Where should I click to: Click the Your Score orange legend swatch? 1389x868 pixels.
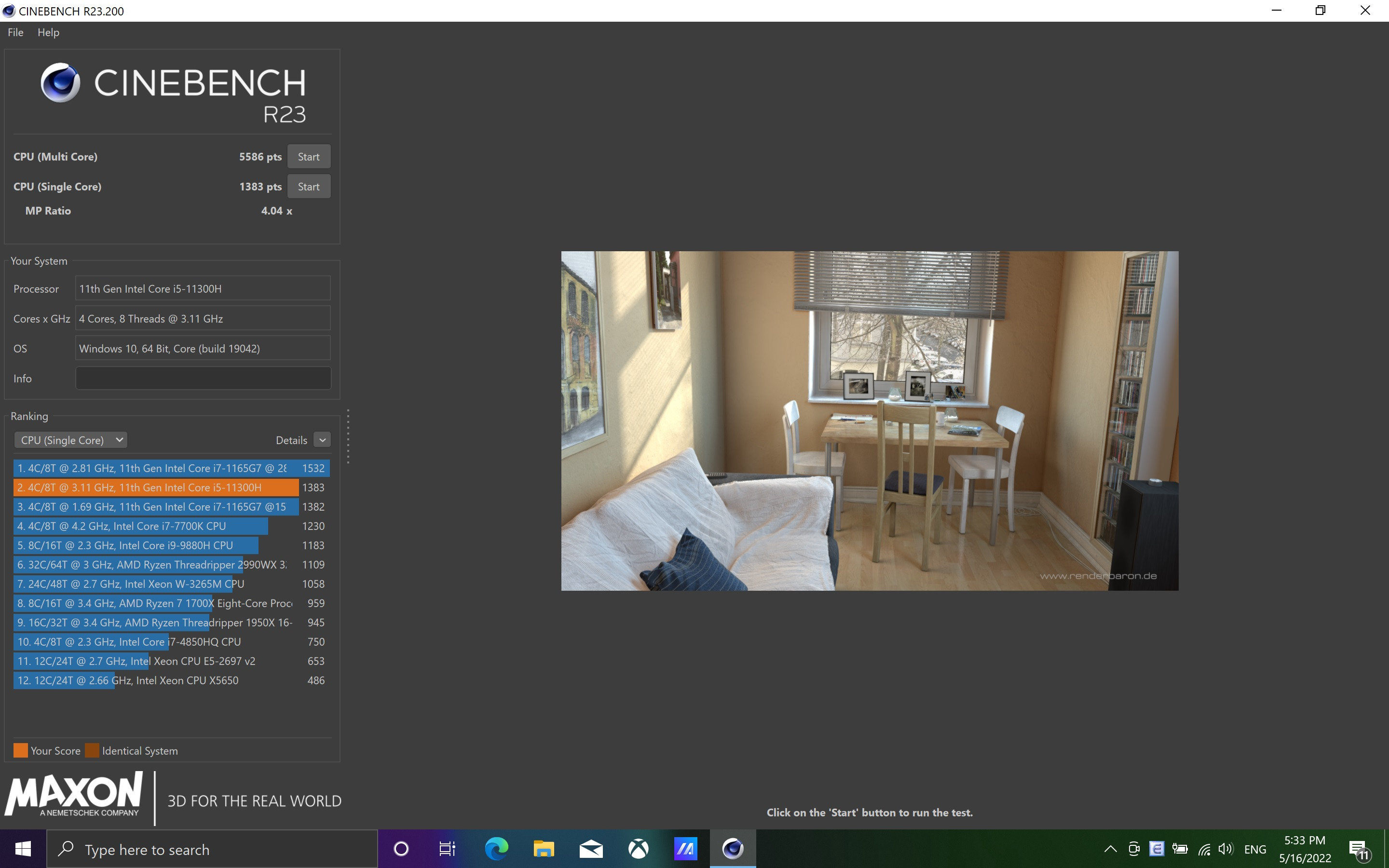(21, 750)
